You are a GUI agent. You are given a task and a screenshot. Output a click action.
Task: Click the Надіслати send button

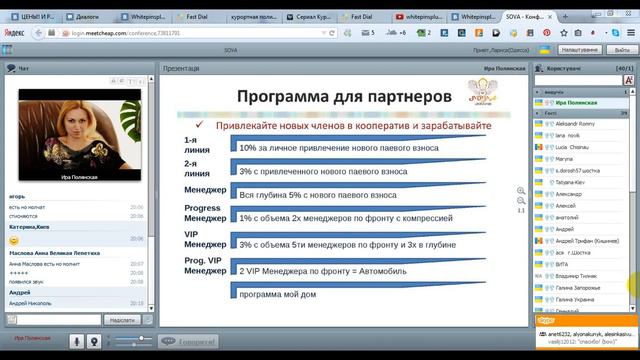122,320
